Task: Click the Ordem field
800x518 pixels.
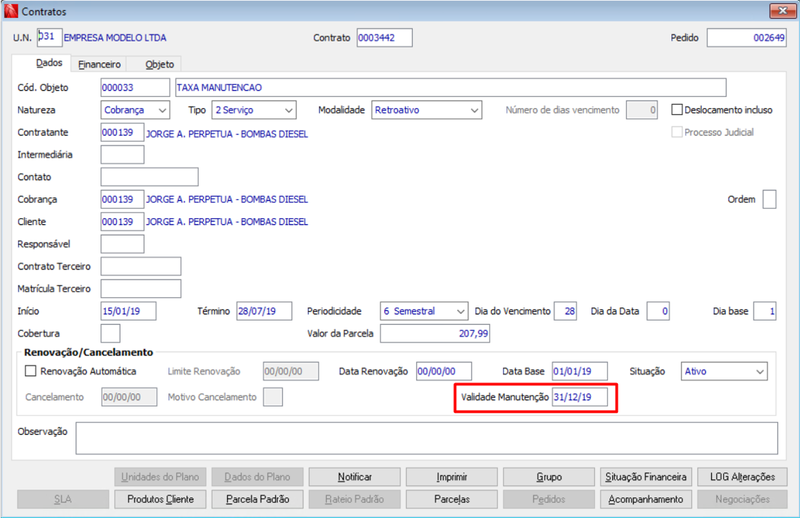Action: 769,199
